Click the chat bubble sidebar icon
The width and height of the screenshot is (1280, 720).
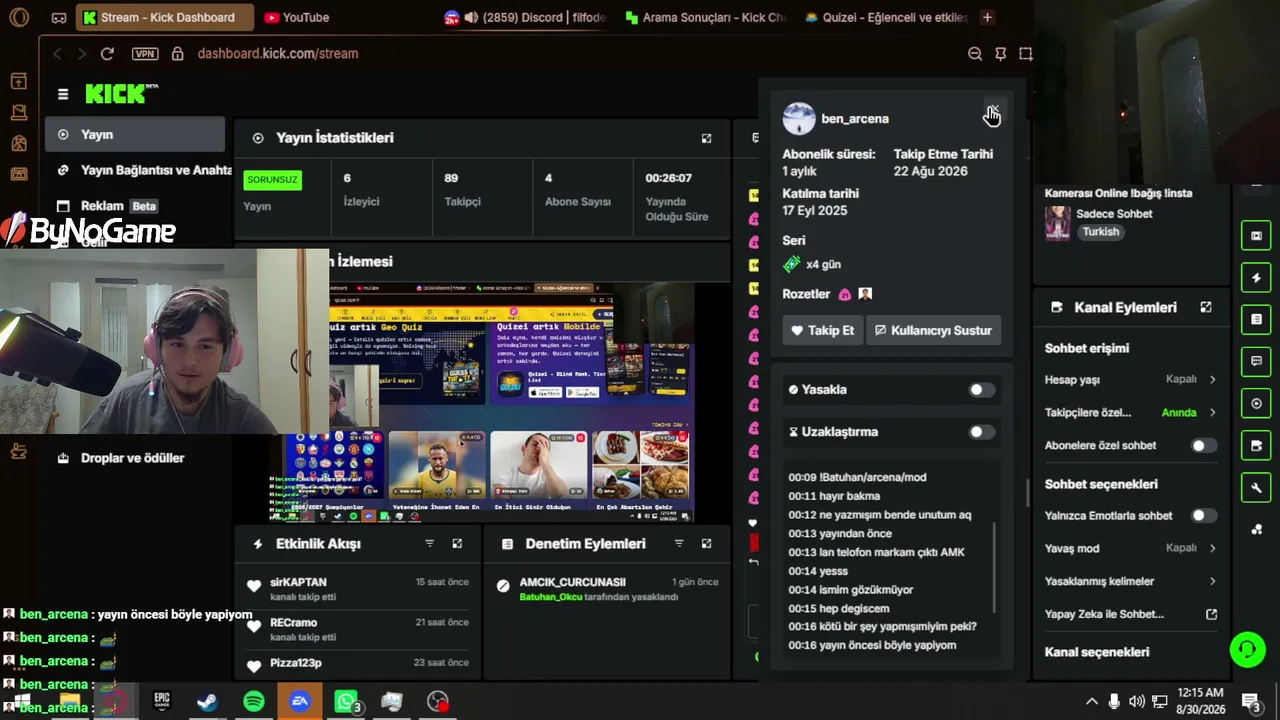pyautogui.click(x=1256, y=361)
